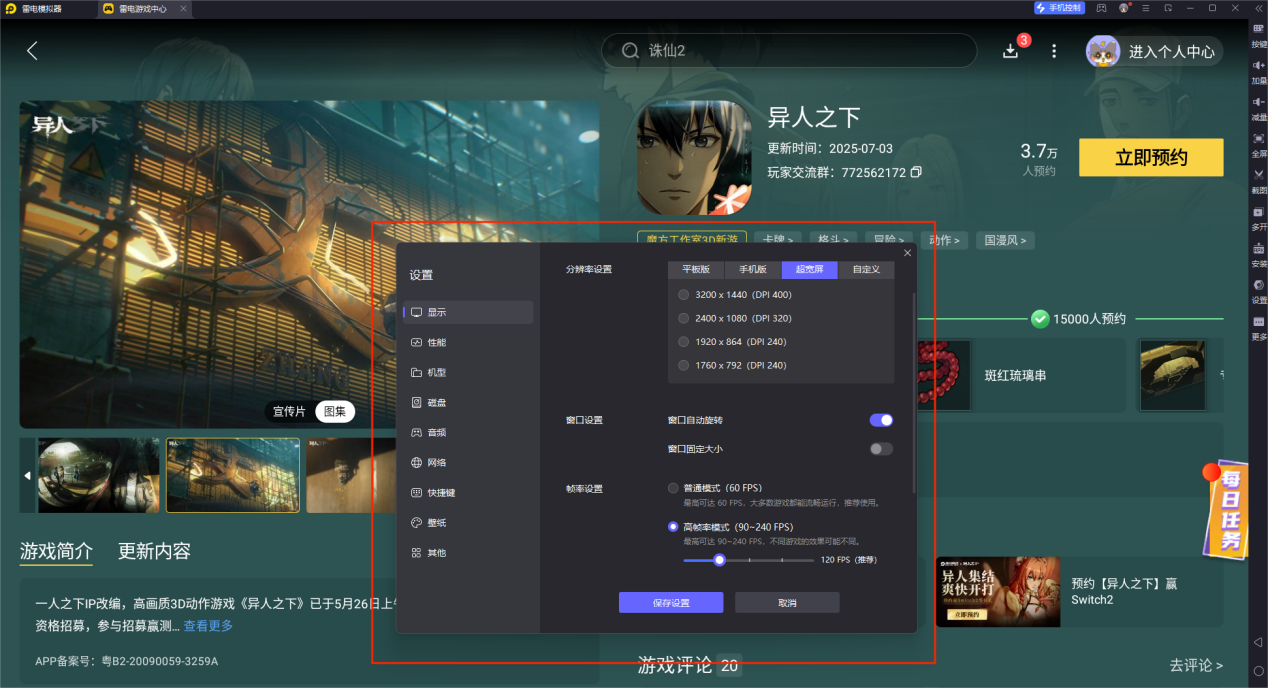Screen dimensions: 1268x688
Task: Click Android back triangle in right sidebar
Action: tap(1258, 641)
